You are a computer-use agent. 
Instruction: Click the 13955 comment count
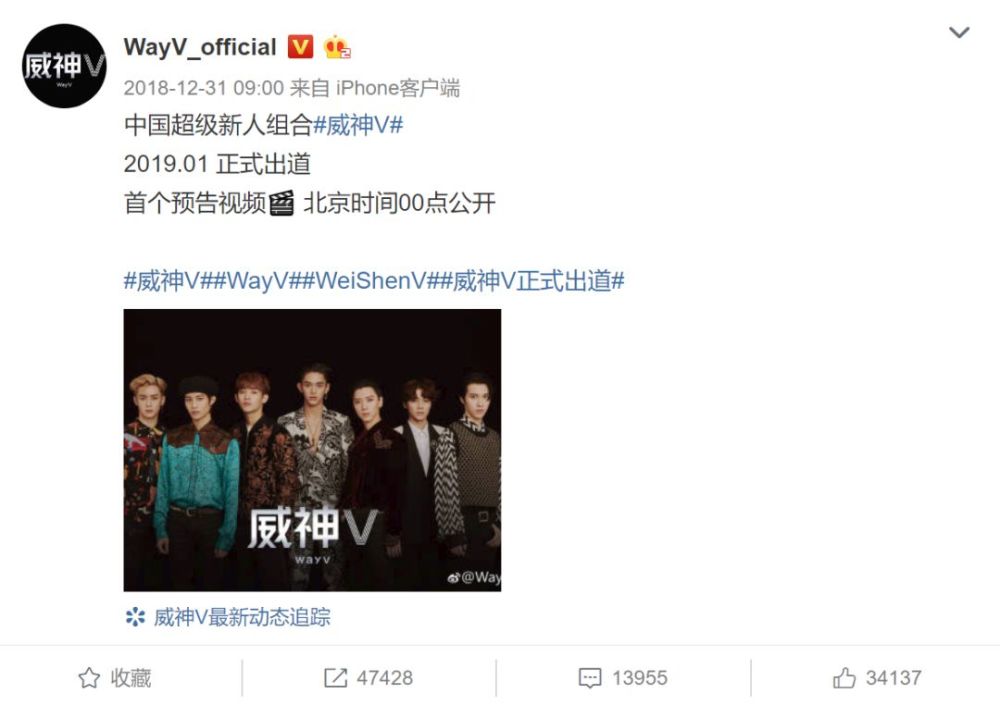[x=640, y=678]
